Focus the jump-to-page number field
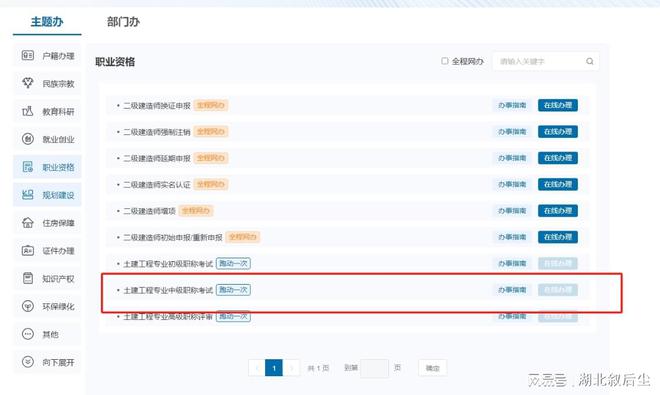Image resolution: width=660 pixels, height=395 pixels. click(x=375, y=368)
